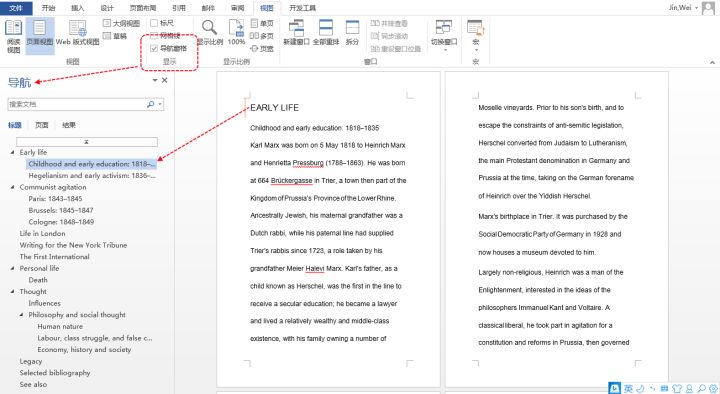This screenshot has width=720, height=394.
Task: Switch to the 页面布局 (Page Layout) tab
Action: (143, 8)
